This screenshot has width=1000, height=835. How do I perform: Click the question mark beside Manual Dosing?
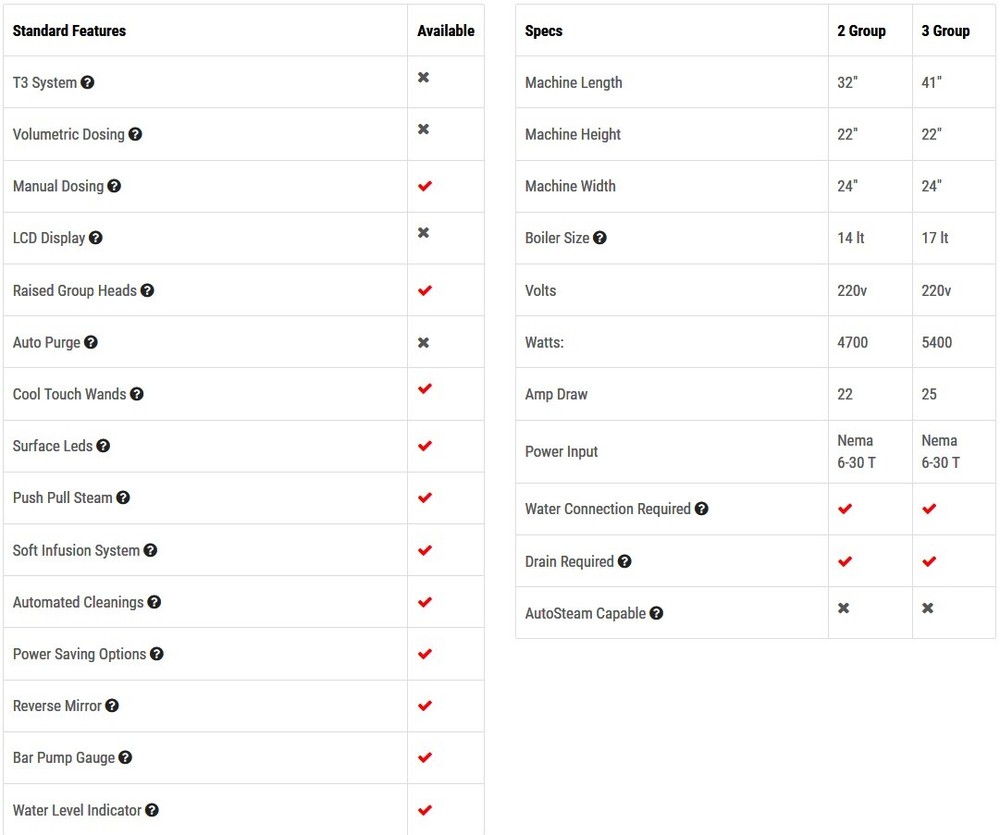[x=114, y=186]
